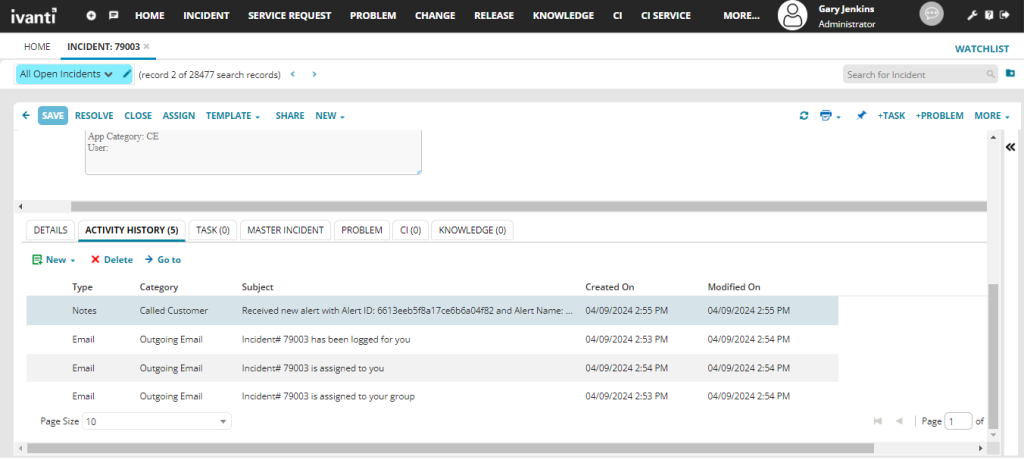The width and height of the screenshot is (1024, 460).
Task: Select 'has been logged for you' row
Action: click(432, 339)
